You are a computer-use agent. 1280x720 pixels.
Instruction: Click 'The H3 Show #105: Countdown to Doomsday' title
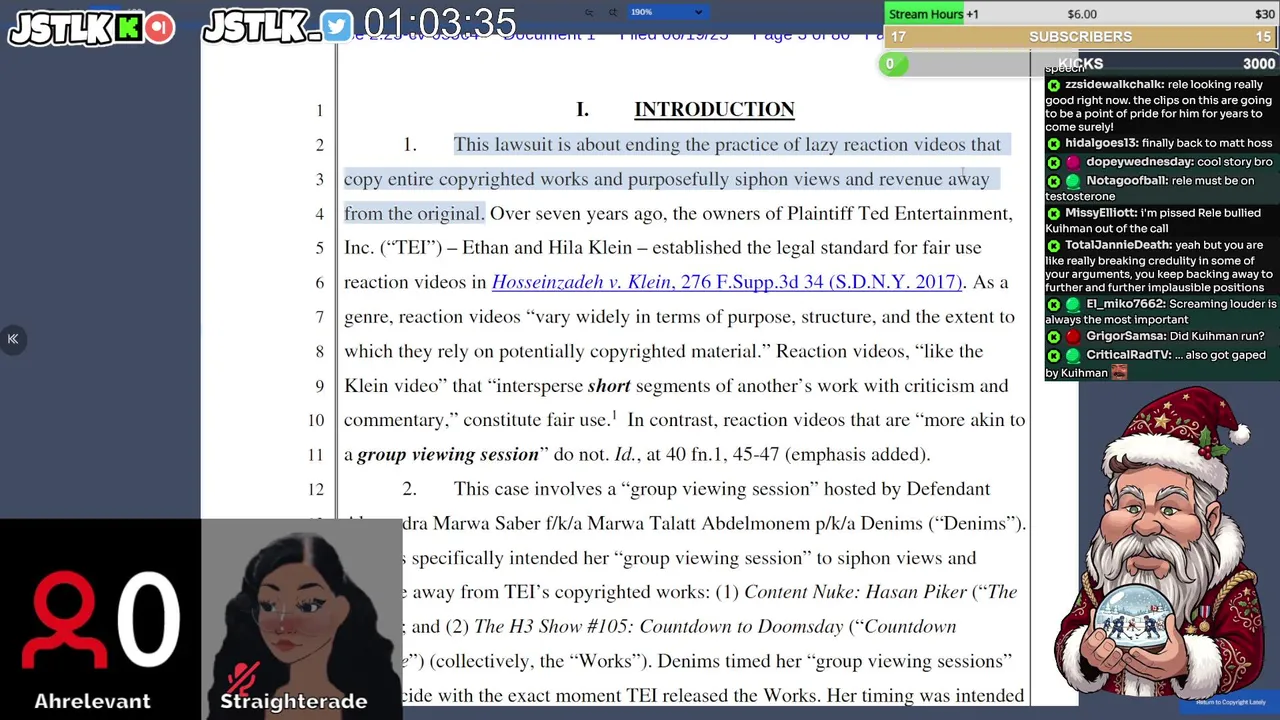pos(658,627)
